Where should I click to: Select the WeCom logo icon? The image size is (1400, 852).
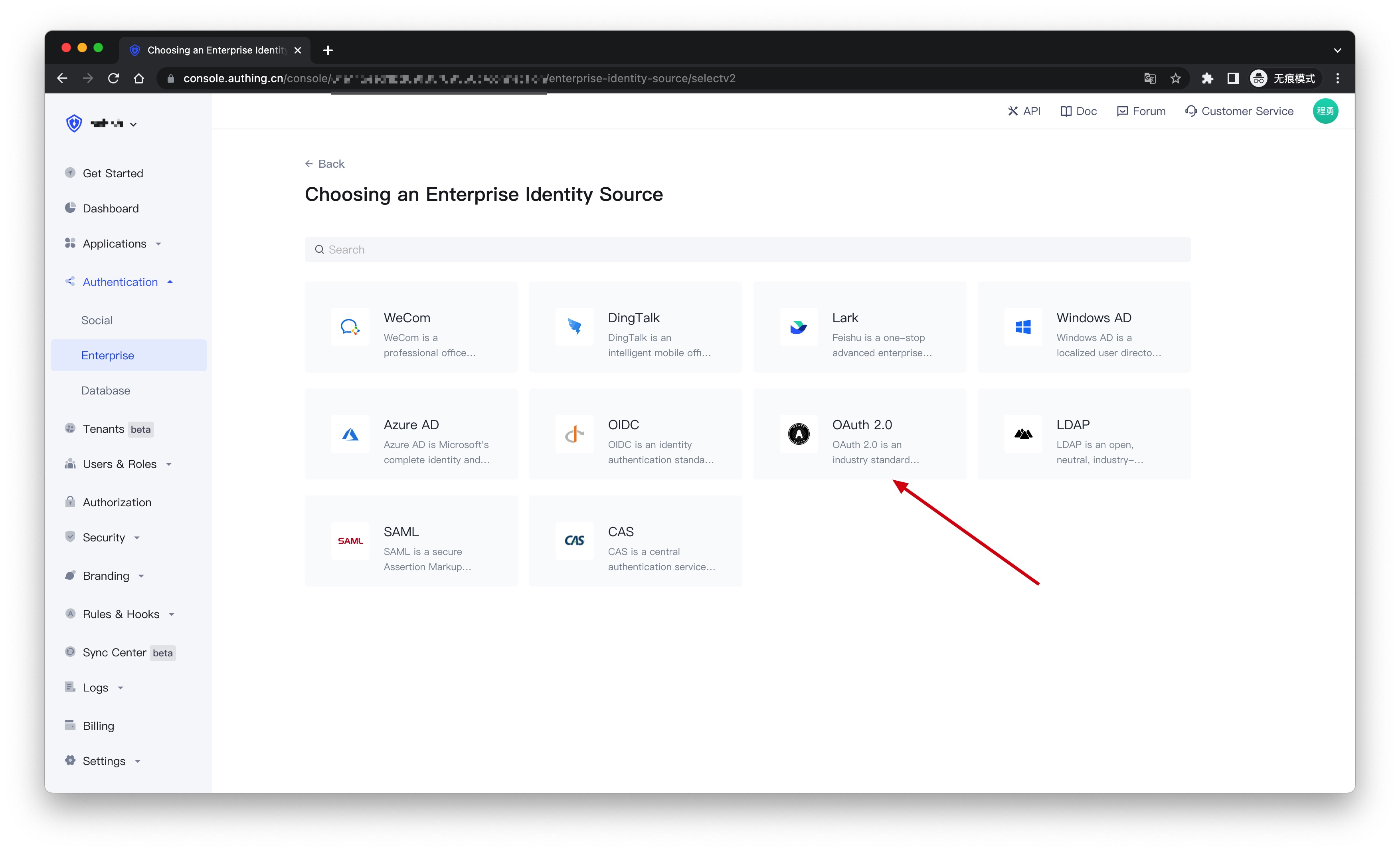click(350, 327)
